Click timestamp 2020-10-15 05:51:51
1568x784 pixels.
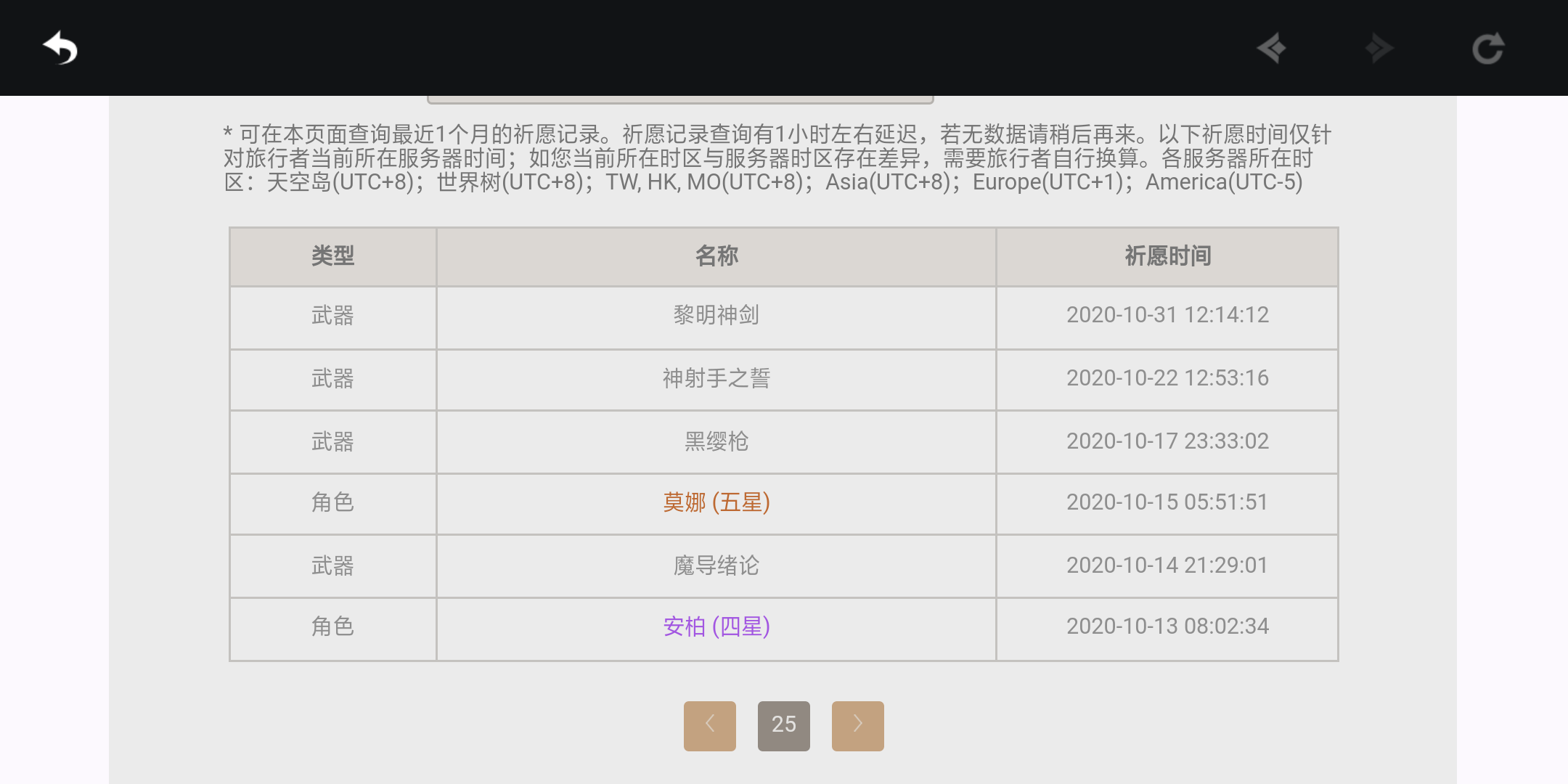(1167, 502)
